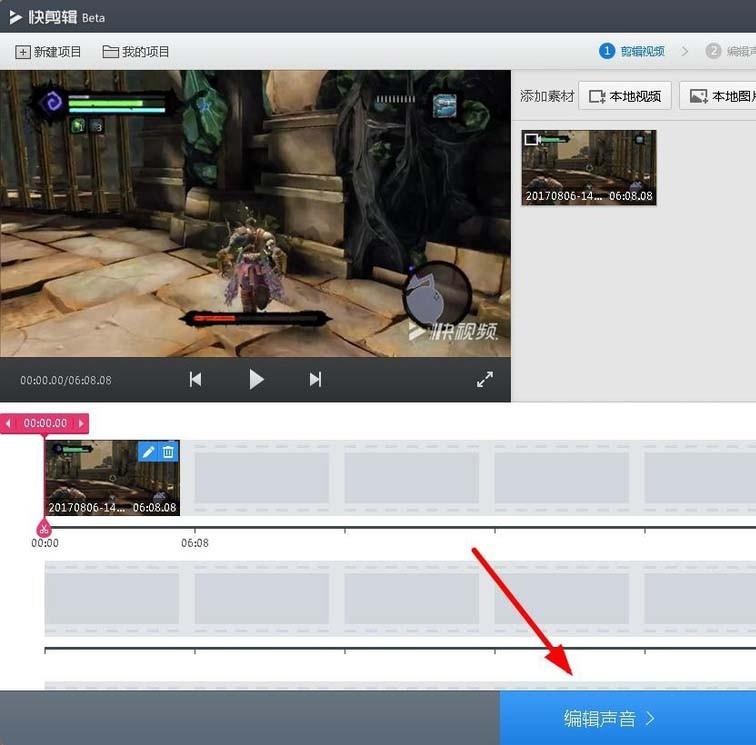Expand the video preview to fullscreen
Image resolution: width=756 pixels, height=745 pixels.
coord(485,379)
